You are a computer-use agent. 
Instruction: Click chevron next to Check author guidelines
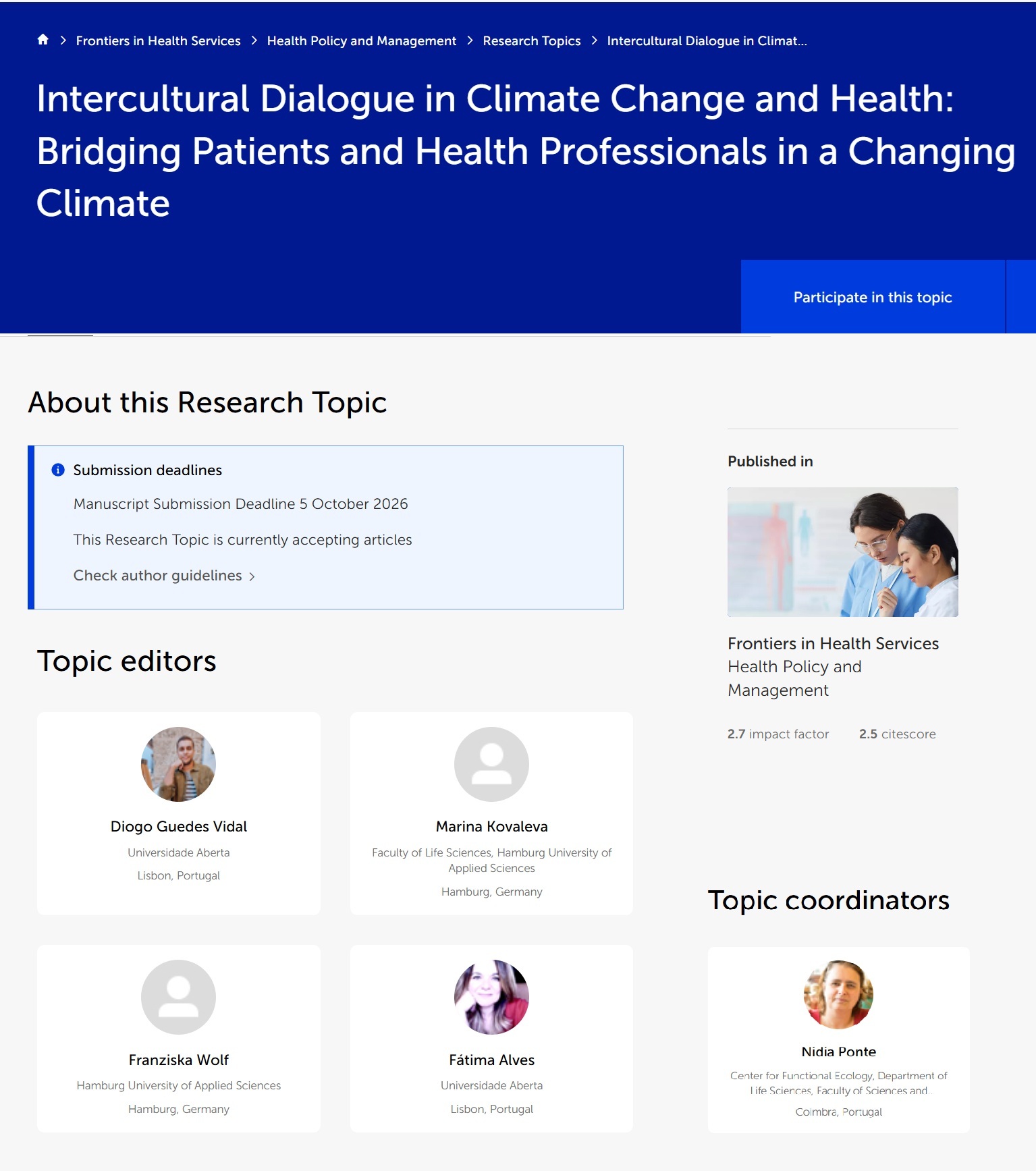(x=252, y=577)
